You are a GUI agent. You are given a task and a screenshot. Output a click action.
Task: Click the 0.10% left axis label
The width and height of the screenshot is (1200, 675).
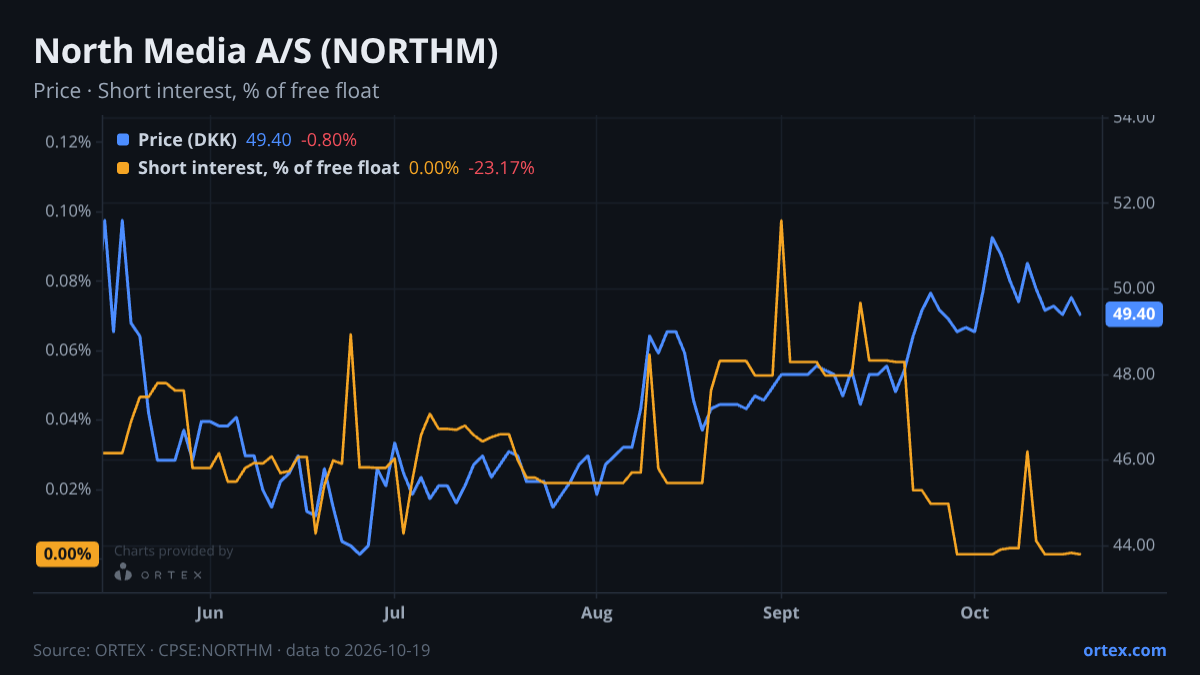point(68,211)
